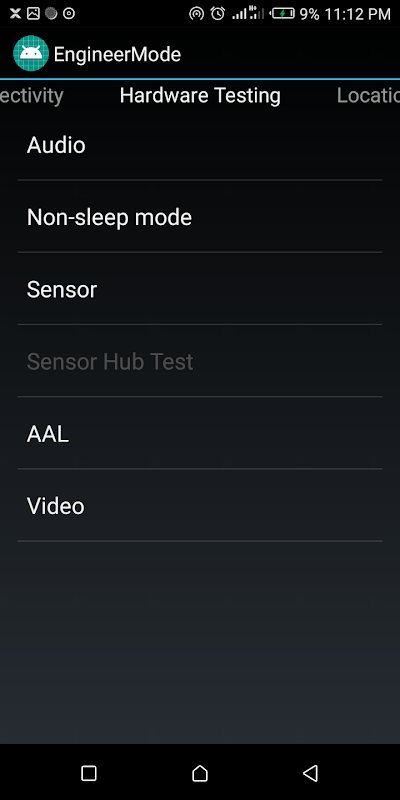Tap the charging battery icon
The image size is (400, 800).
pyautogui.click(x=283, y=14)
